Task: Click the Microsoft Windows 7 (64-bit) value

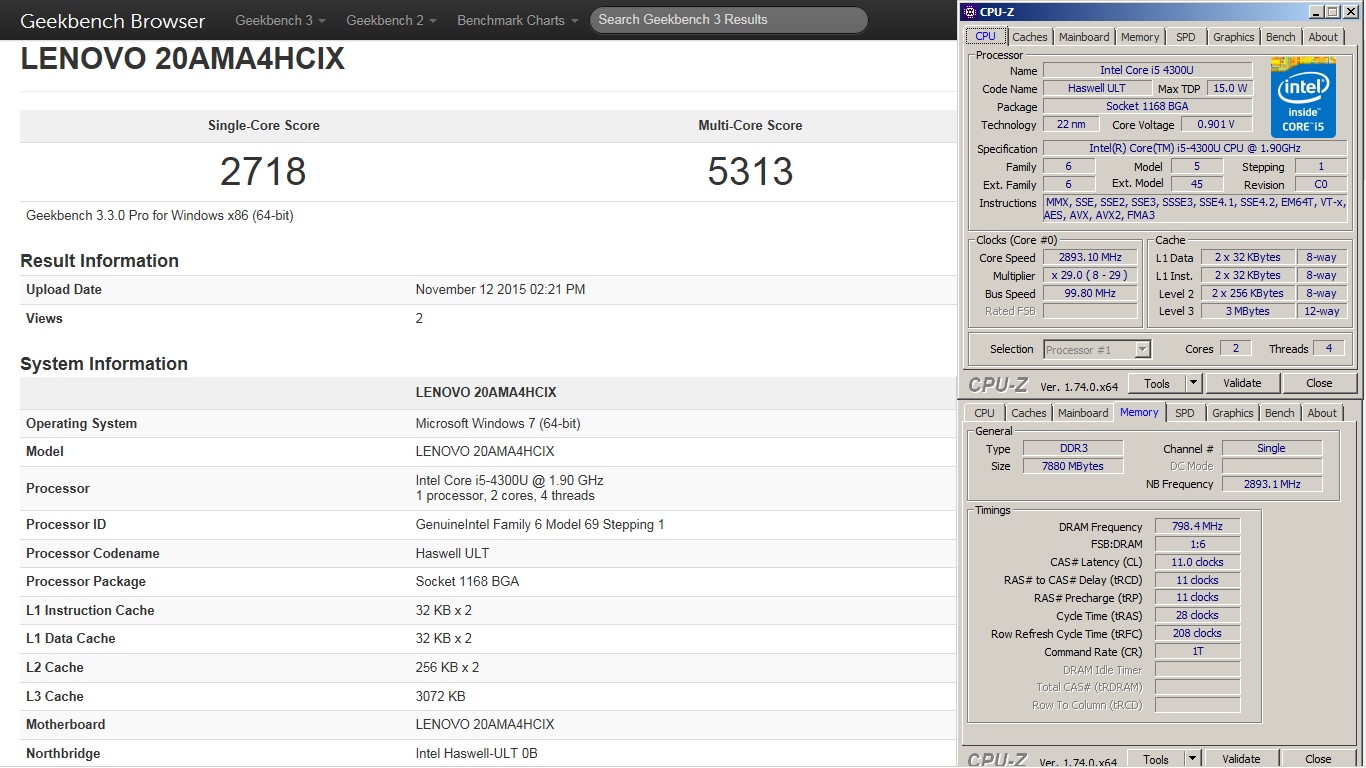Action: coord(498,424)
